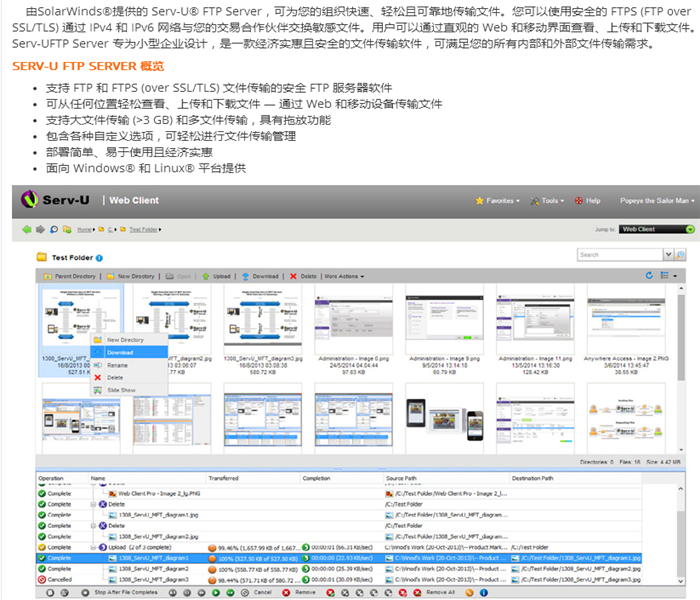Click the blue info icon in transfer toolbar
Viewport: 700px width, 600px height.
coord(483,593)
